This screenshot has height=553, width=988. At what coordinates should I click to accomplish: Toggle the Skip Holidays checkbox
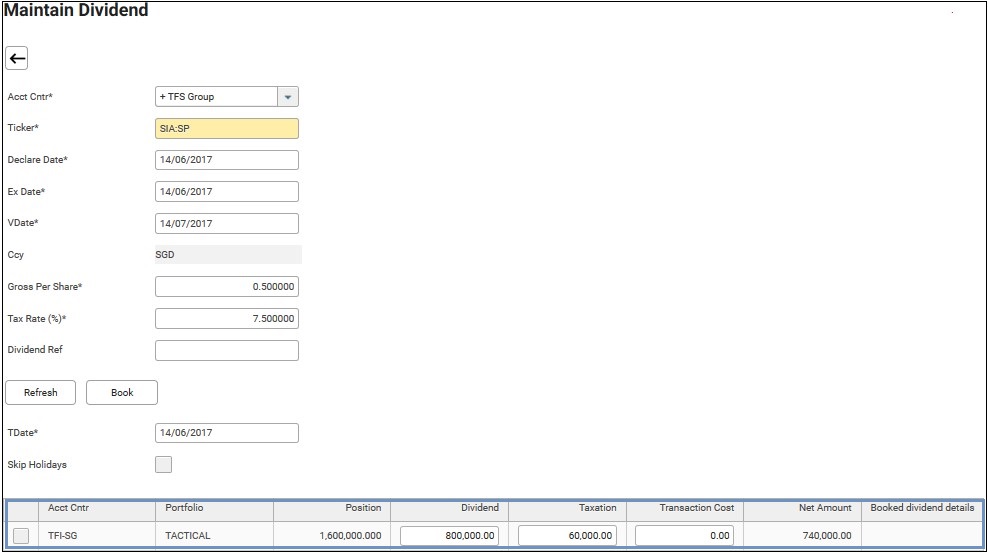point(164,464)
